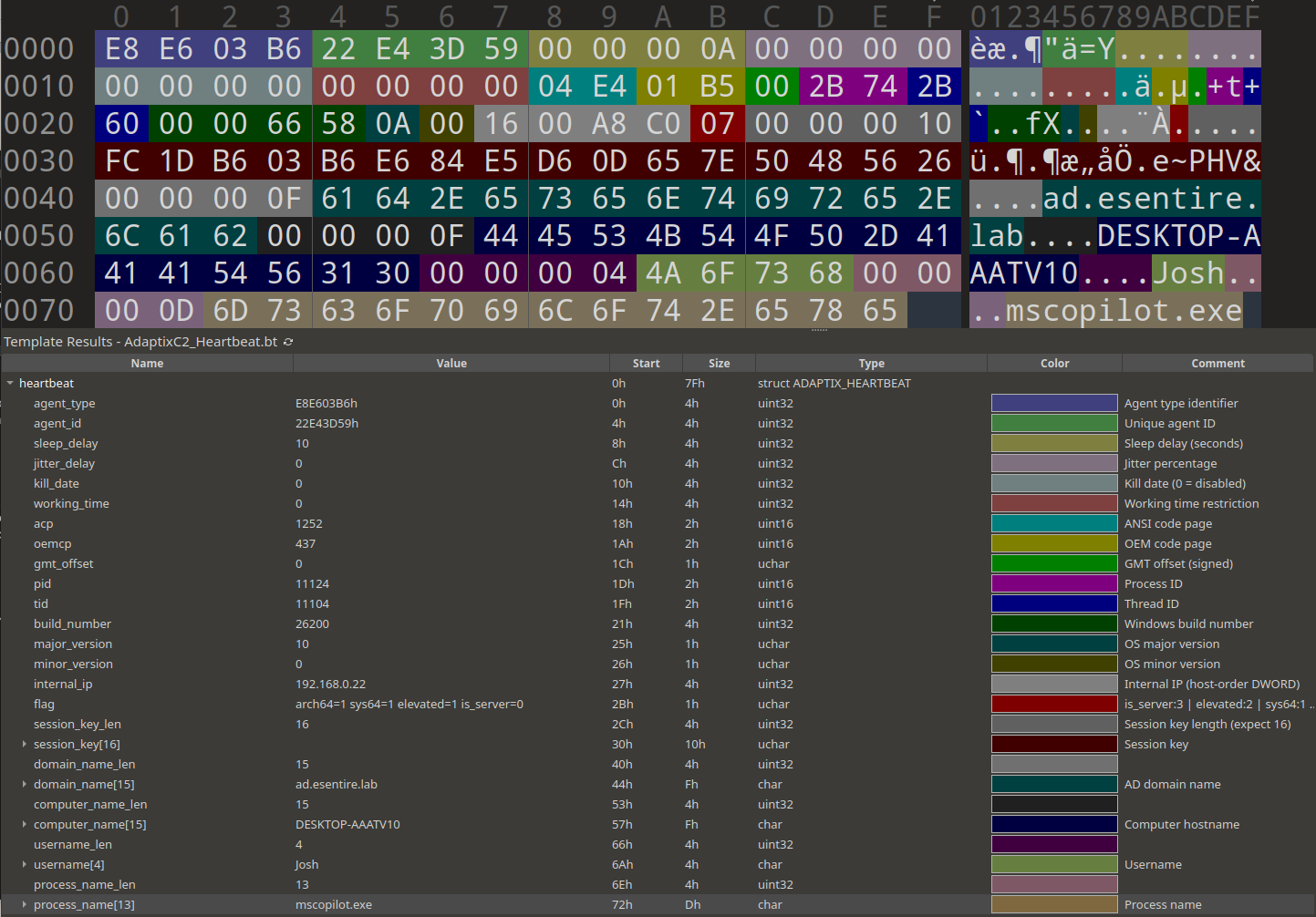Expand the computer_name[15] array row

(25, 825)
